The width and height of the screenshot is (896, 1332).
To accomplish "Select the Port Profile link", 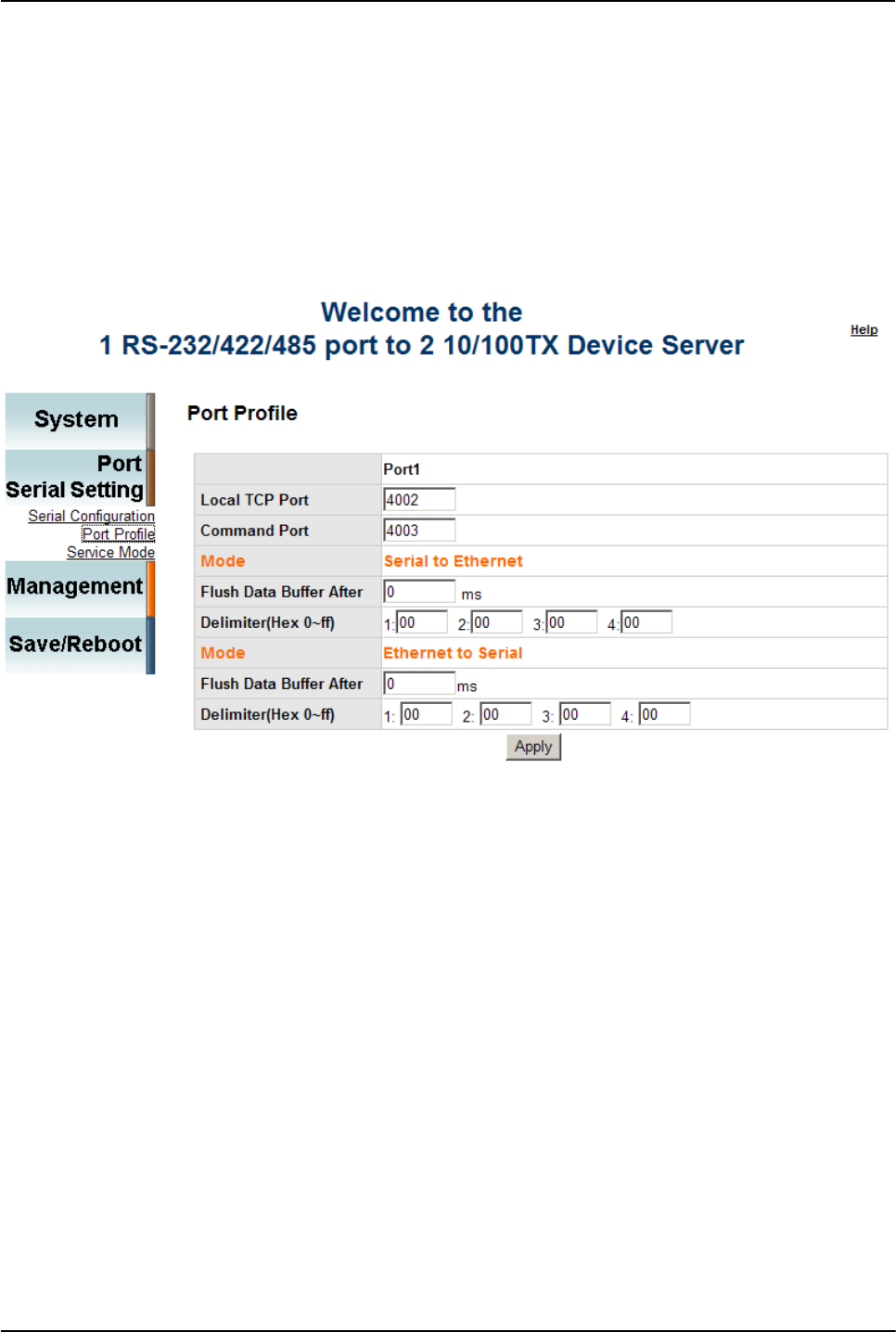I will click(118, 534).
